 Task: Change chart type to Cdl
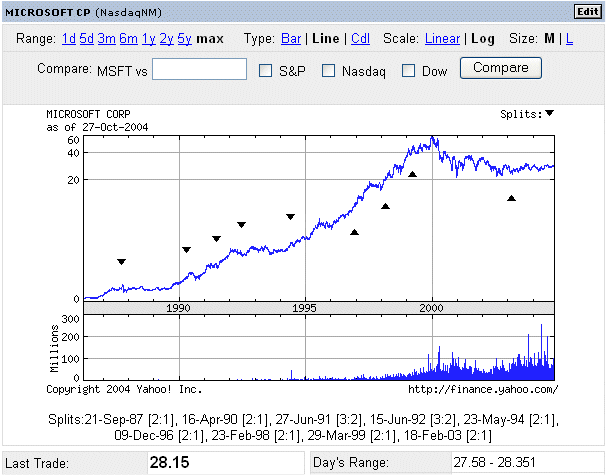click(360, 39)
